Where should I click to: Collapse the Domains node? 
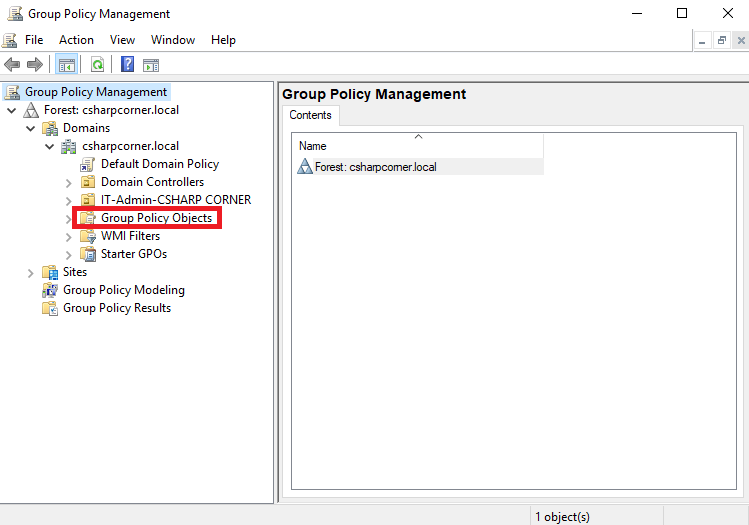(31, 129)
